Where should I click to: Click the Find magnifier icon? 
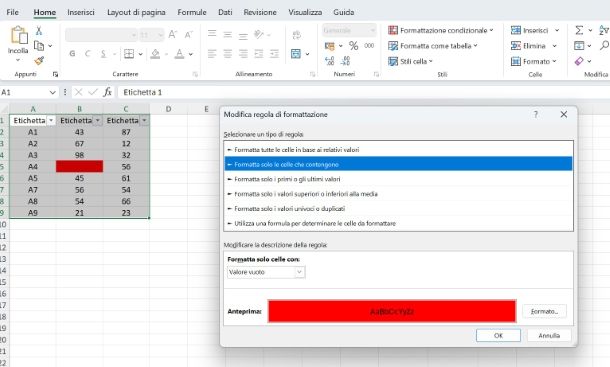(605, 46)
